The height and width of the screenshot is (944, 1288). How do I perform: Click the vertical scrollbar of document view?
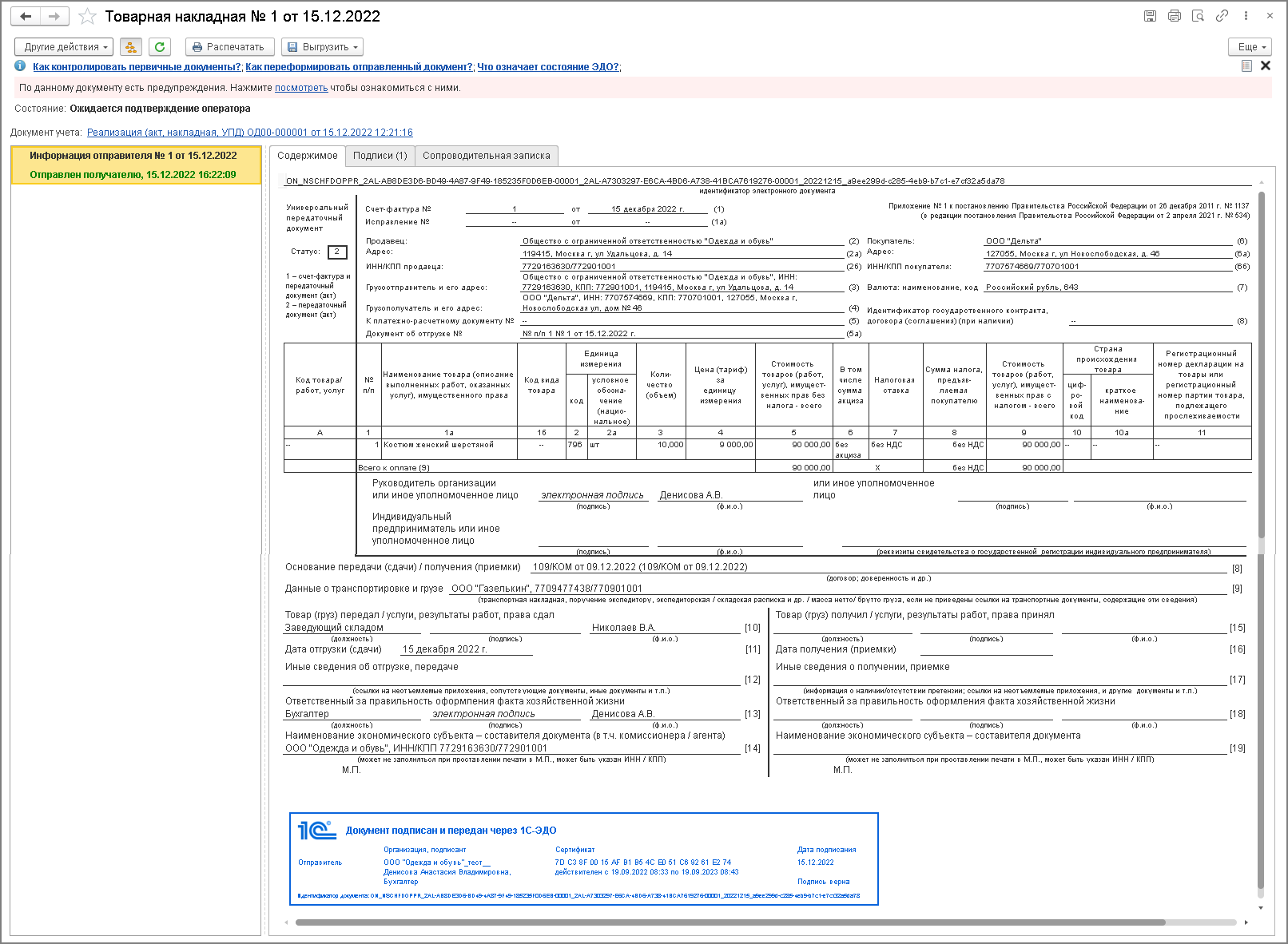point(1261,539)
